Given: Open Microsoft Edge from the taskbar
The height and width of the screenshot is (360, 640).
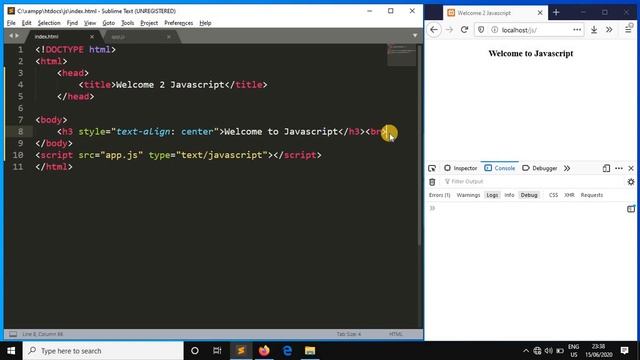Looking at the screenshot, I should click(x=287, y=351).
